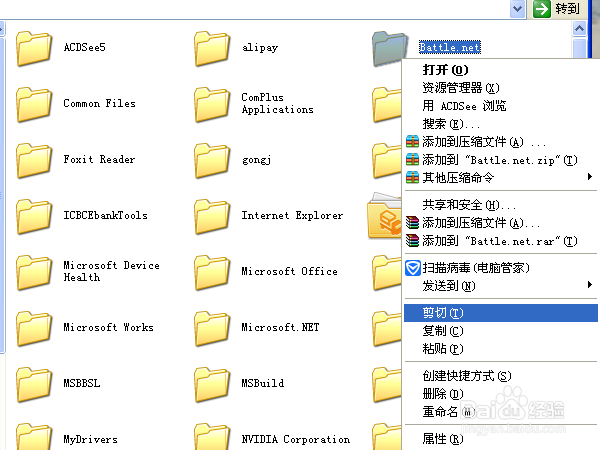Click the NVIDIA Corporation name label
Screen dimensions: 600x450
coord(296,439)
